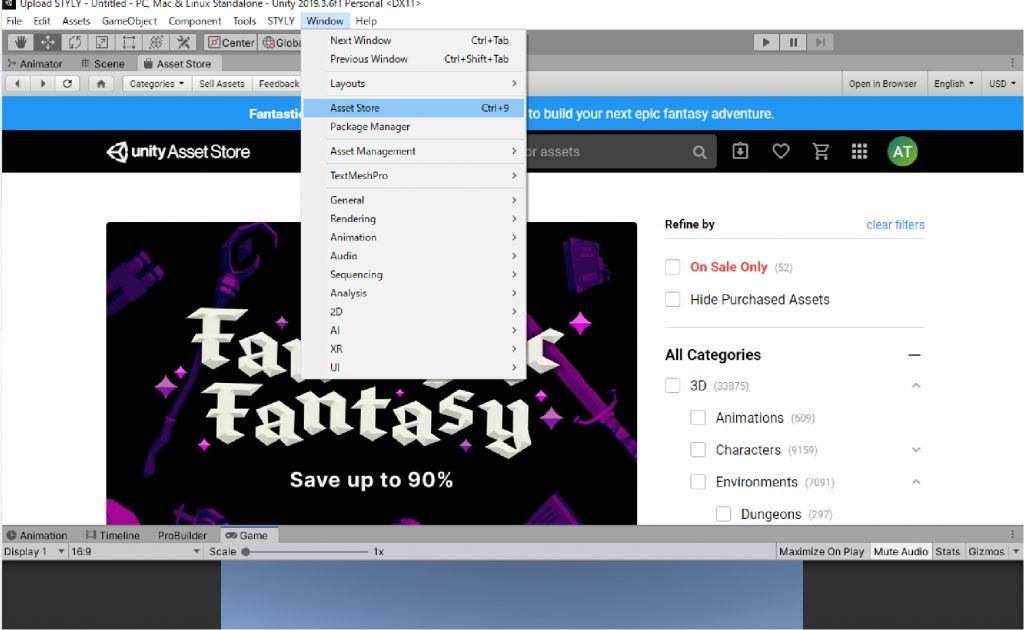This screenshot has width=1024, height=630.
Task: Toggle Maximize On Play
Action: tap(822, 552)
